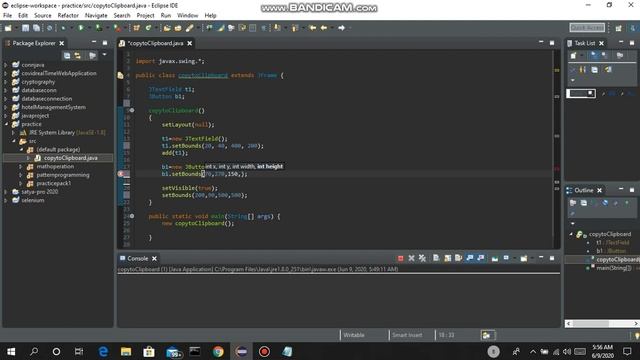Image resolution: width=640 pixels, height=360 pixels.
Task: Collapse the practice project in Package Explorer
Action: tap(6, 124)
